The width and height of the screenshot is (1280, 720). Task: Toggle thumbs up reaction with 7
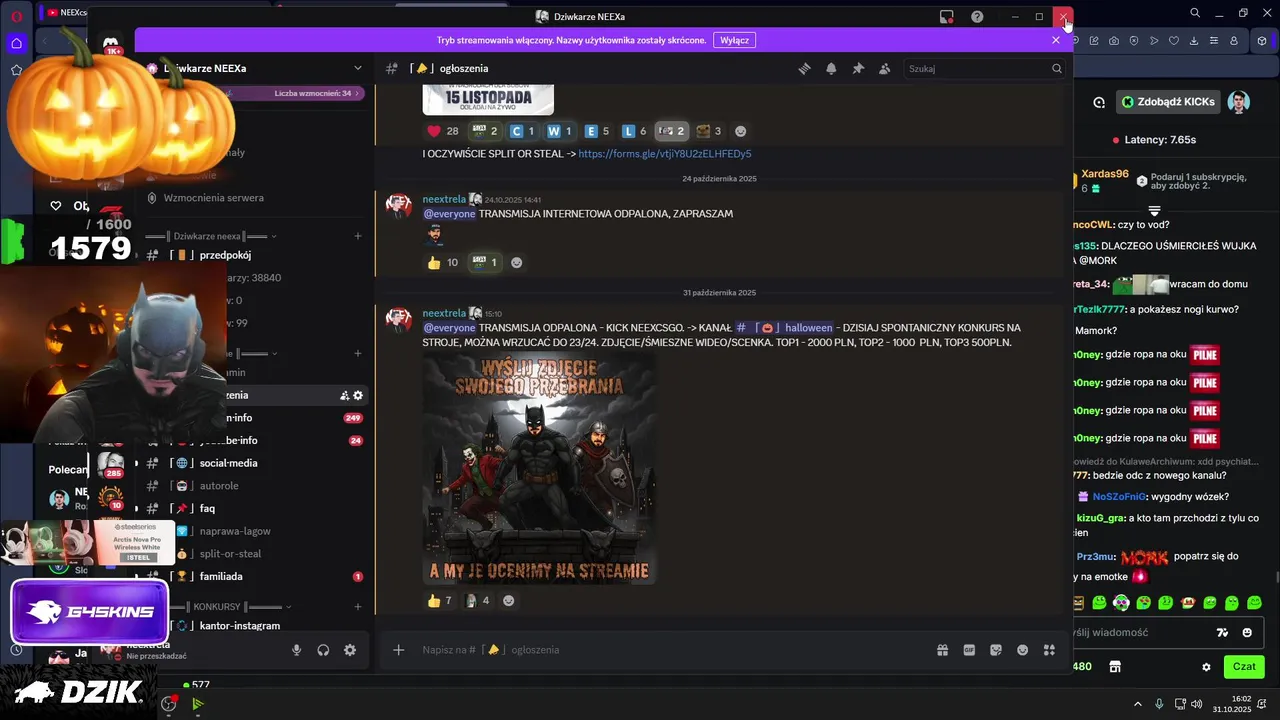click(x=440, y=601)
